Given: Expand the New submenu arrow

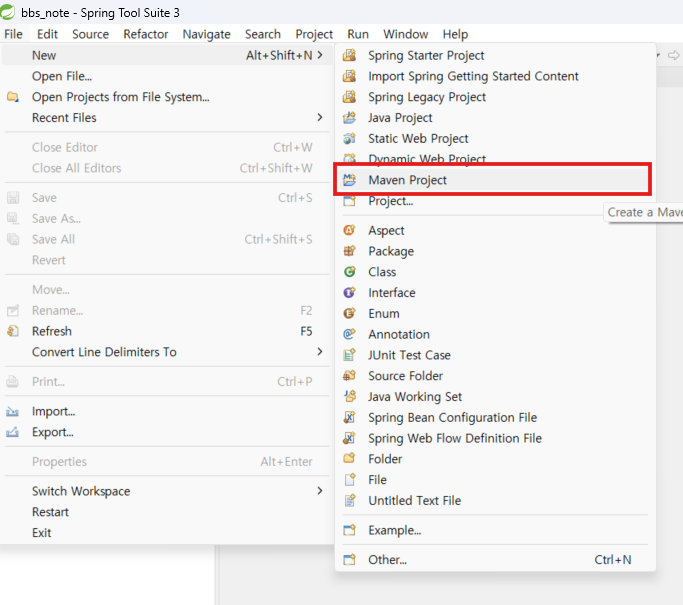Looking at the screenshot, I should pos(320,55).
